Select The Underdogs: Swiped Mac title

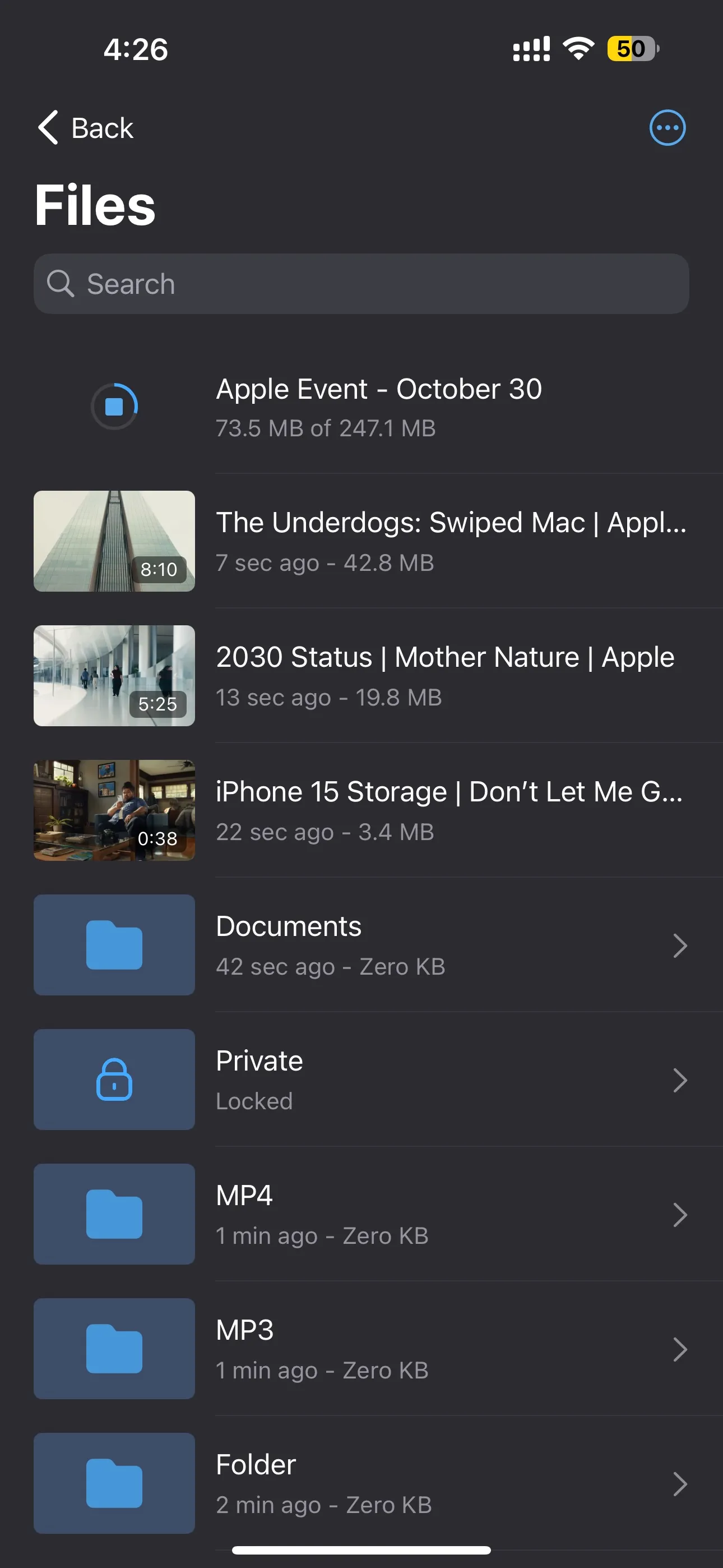coord(451,523)
